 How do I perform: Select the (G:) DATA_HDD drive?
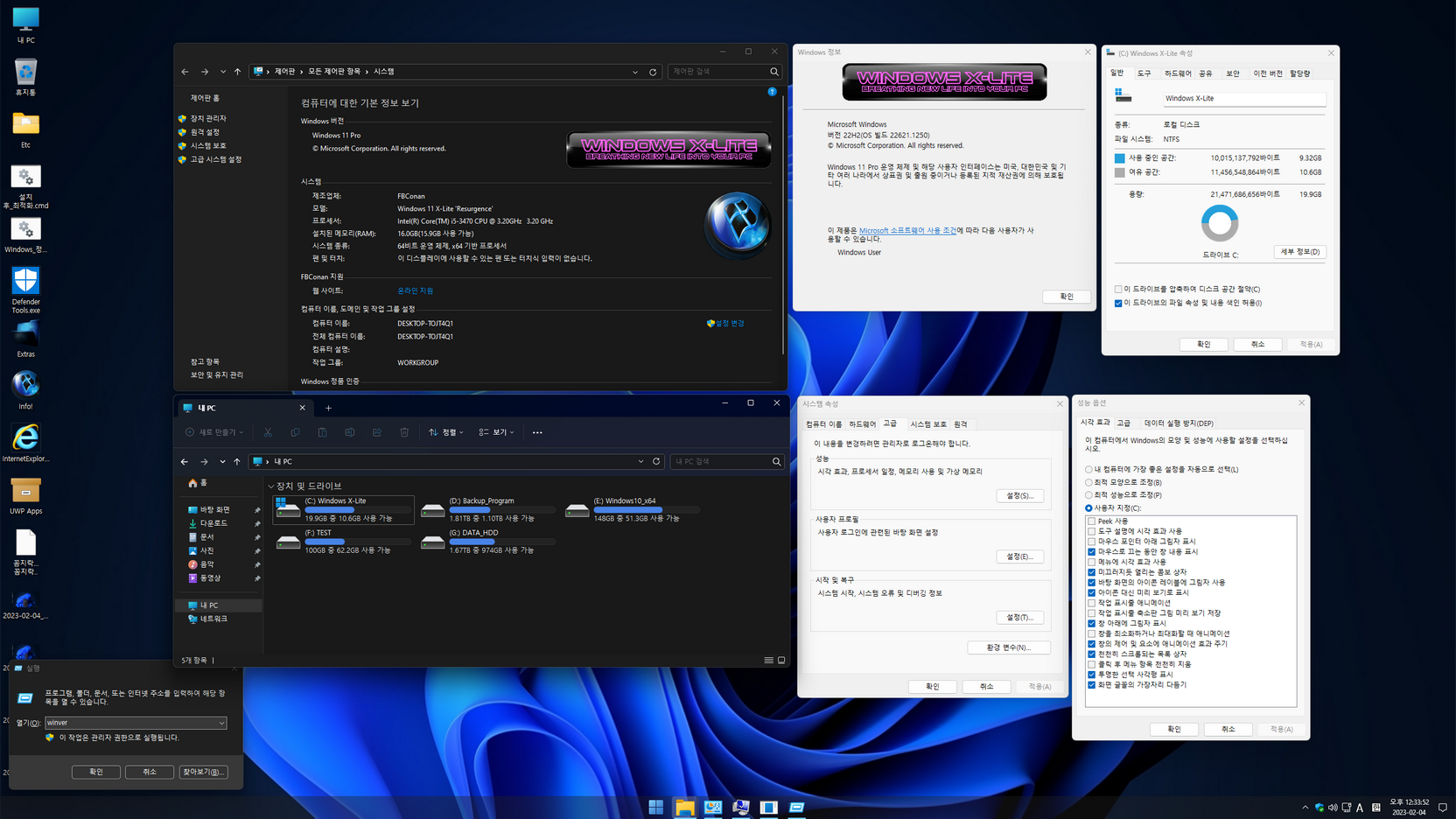(x=487, y=541)
